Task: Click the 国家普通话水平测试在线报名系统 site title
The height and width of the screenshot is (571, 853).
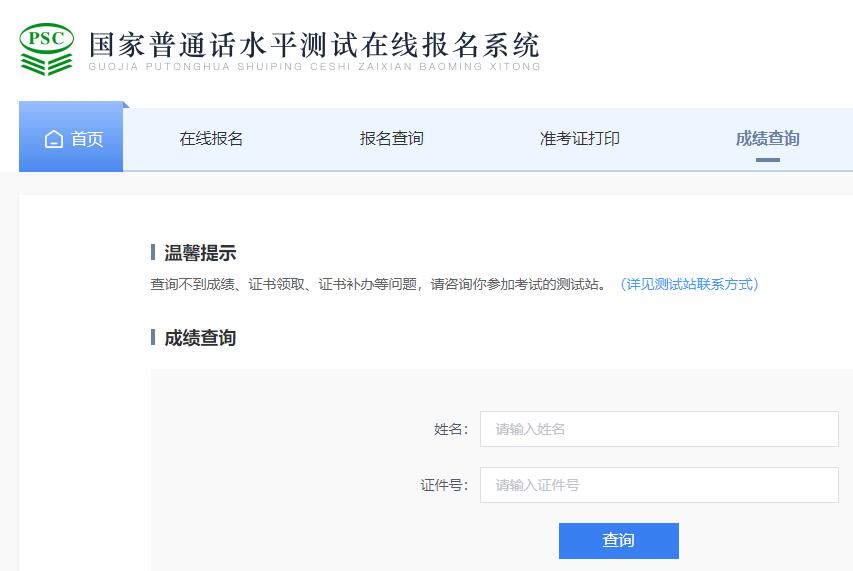Action: pos(314,44)
